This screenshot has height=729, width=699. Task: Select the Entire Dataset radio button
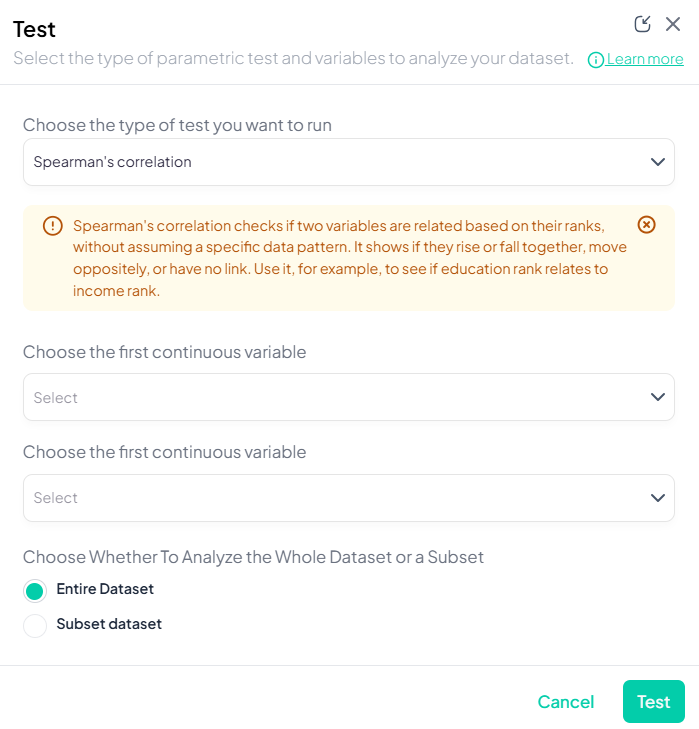(x=35, y=590)
